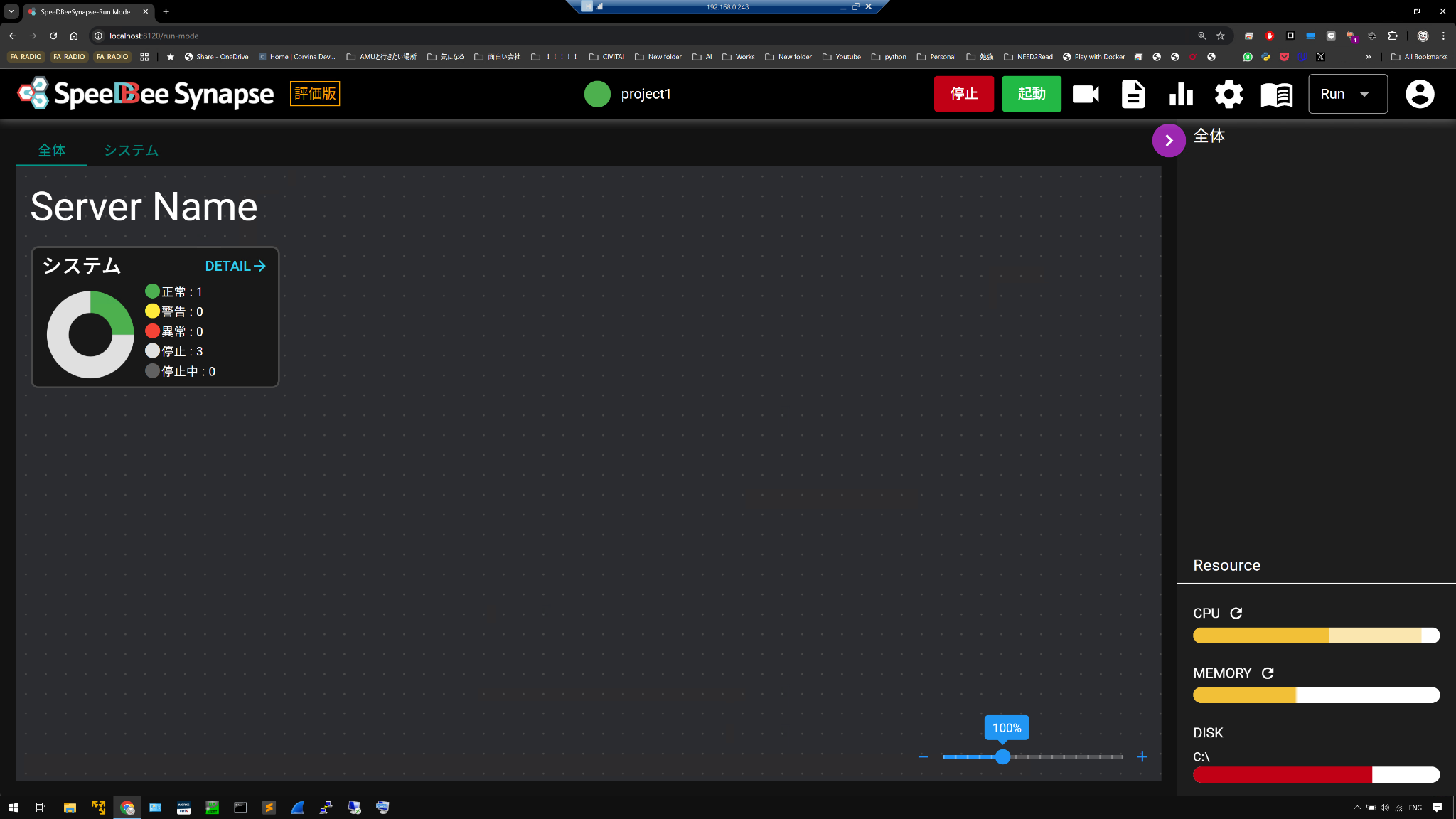Show more bookmarks with the overflow chevron
The width and height of the screenshot is (1456, 819).
click(1368, 57)
